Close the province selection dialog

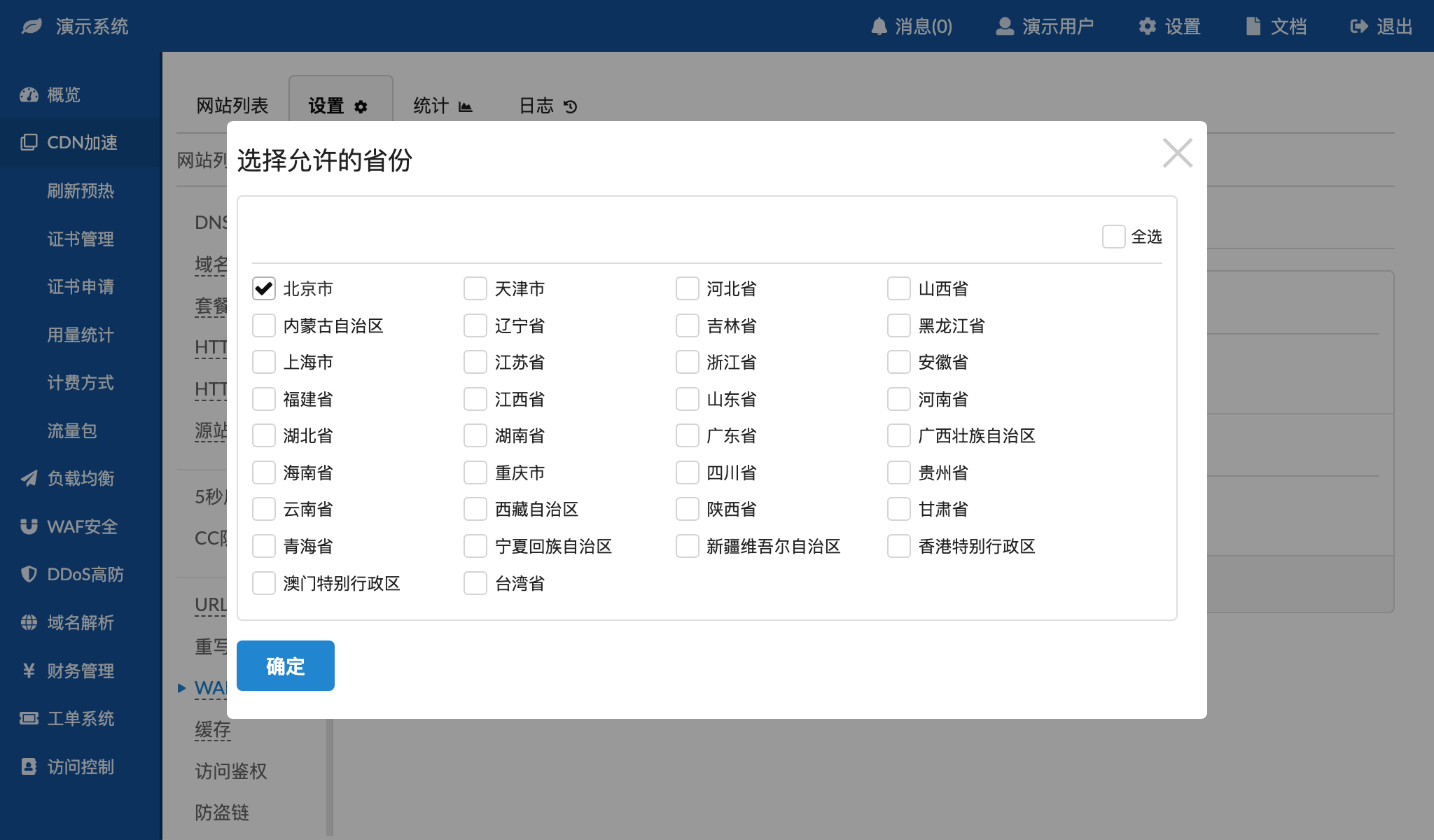pos(1177,153)
